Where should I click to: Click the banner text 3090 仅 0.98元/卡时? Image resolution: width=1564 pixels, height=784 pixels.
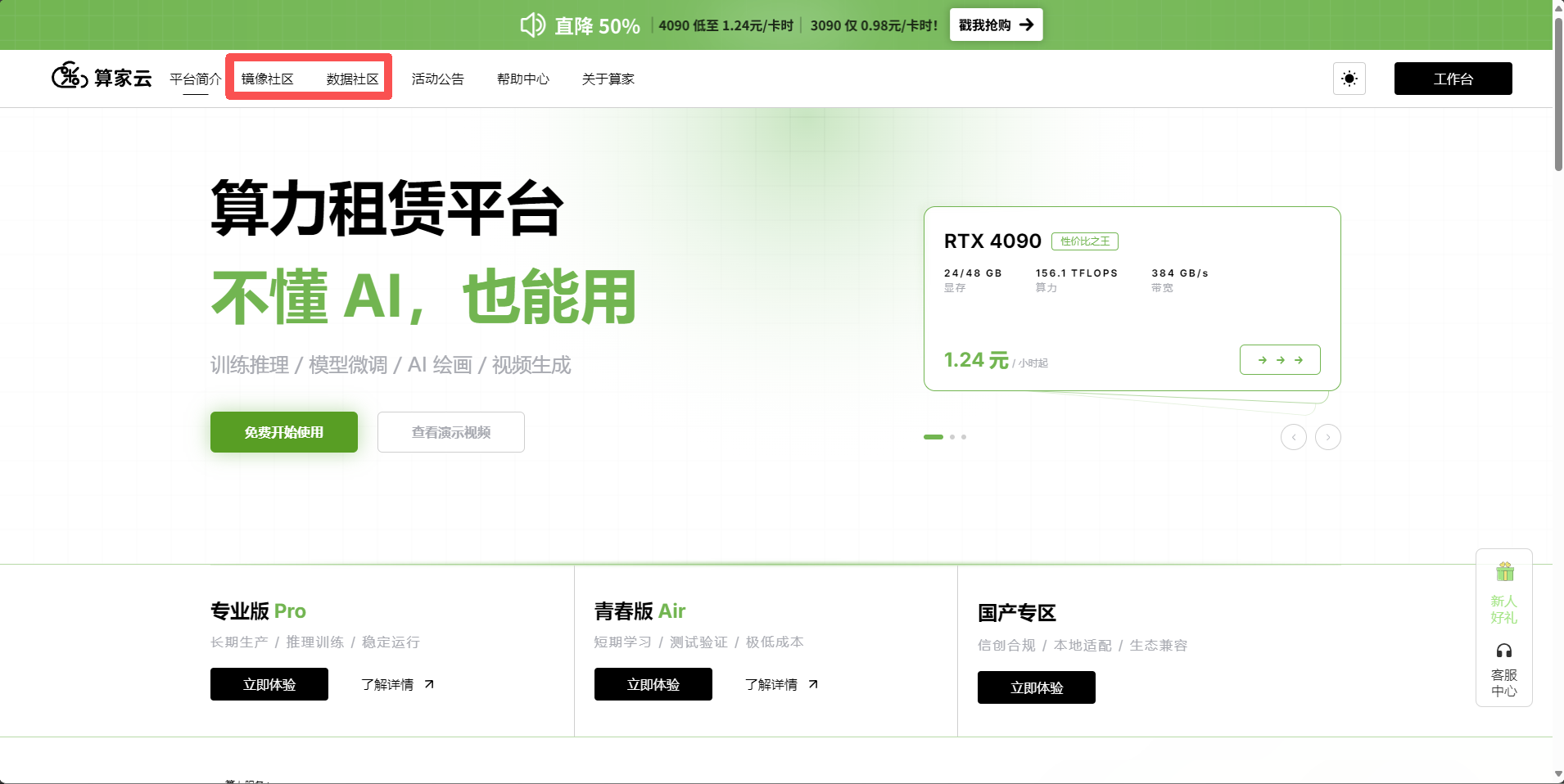875,25
